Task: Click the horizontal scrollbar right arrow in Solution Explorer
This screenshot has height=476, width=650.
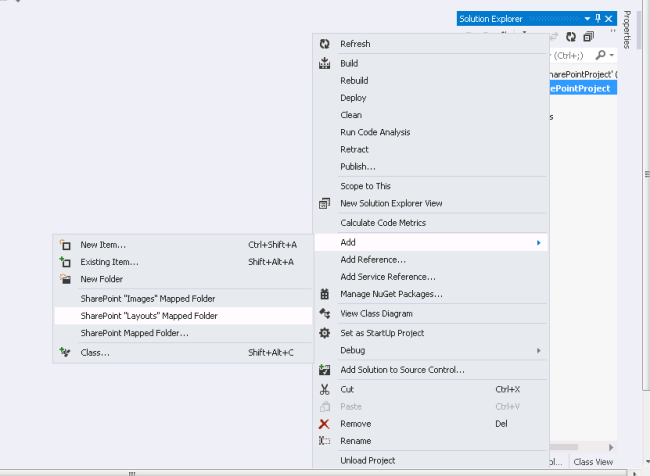Action: [611, 447]
